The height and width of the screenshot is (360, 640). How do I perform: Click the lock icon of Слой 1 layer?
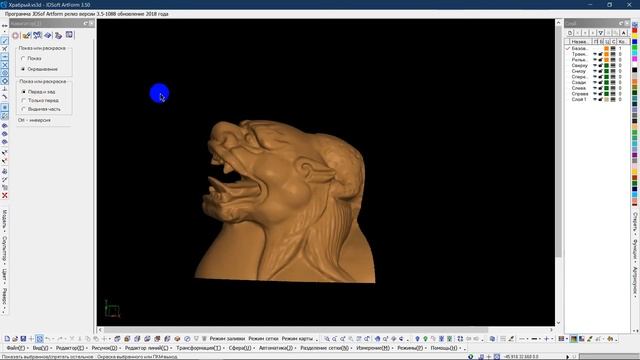pyautogui.click(x=600, y=100)
